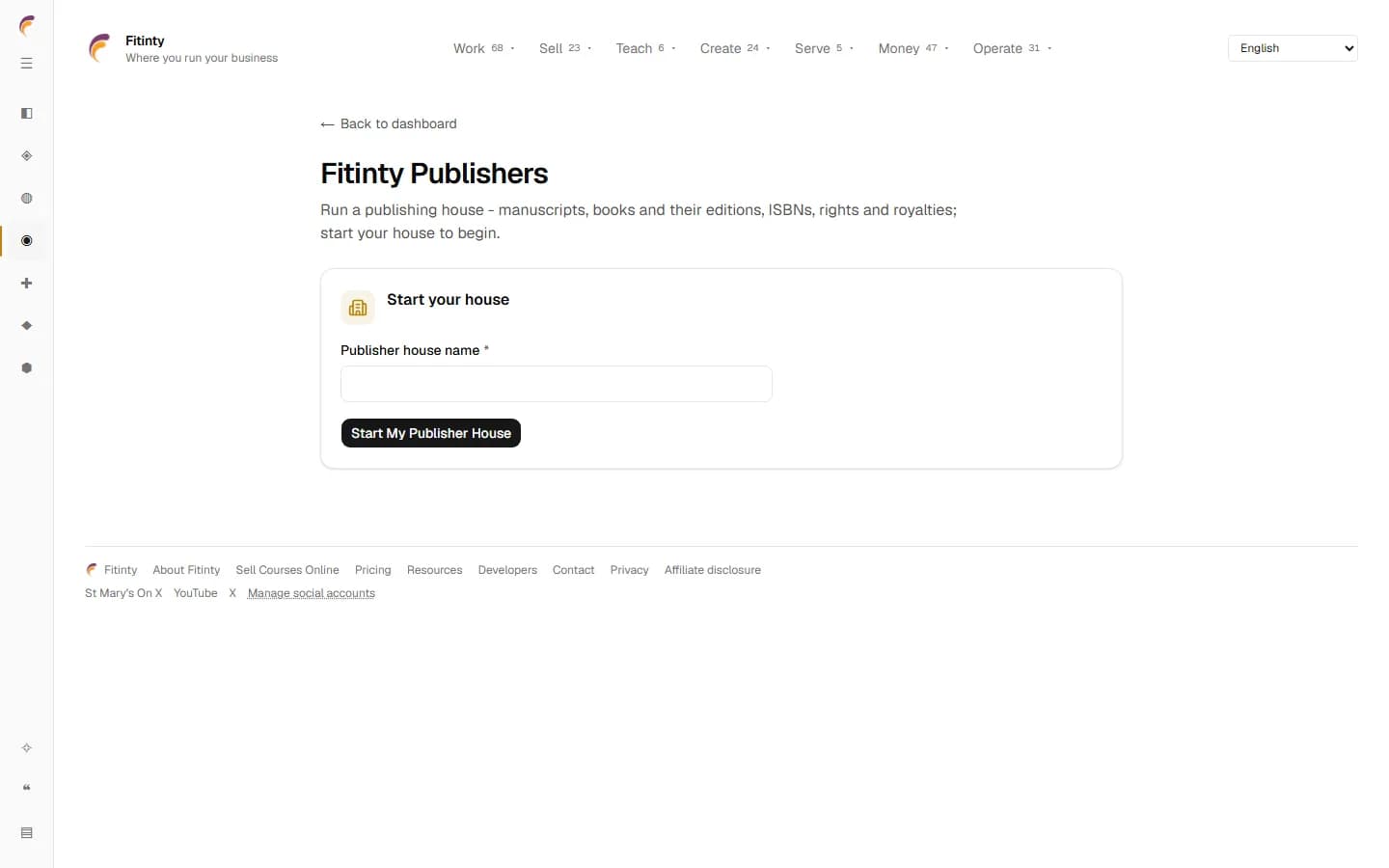
Task: Open the Sell Courses Online footer link
Action: (287, 570)
